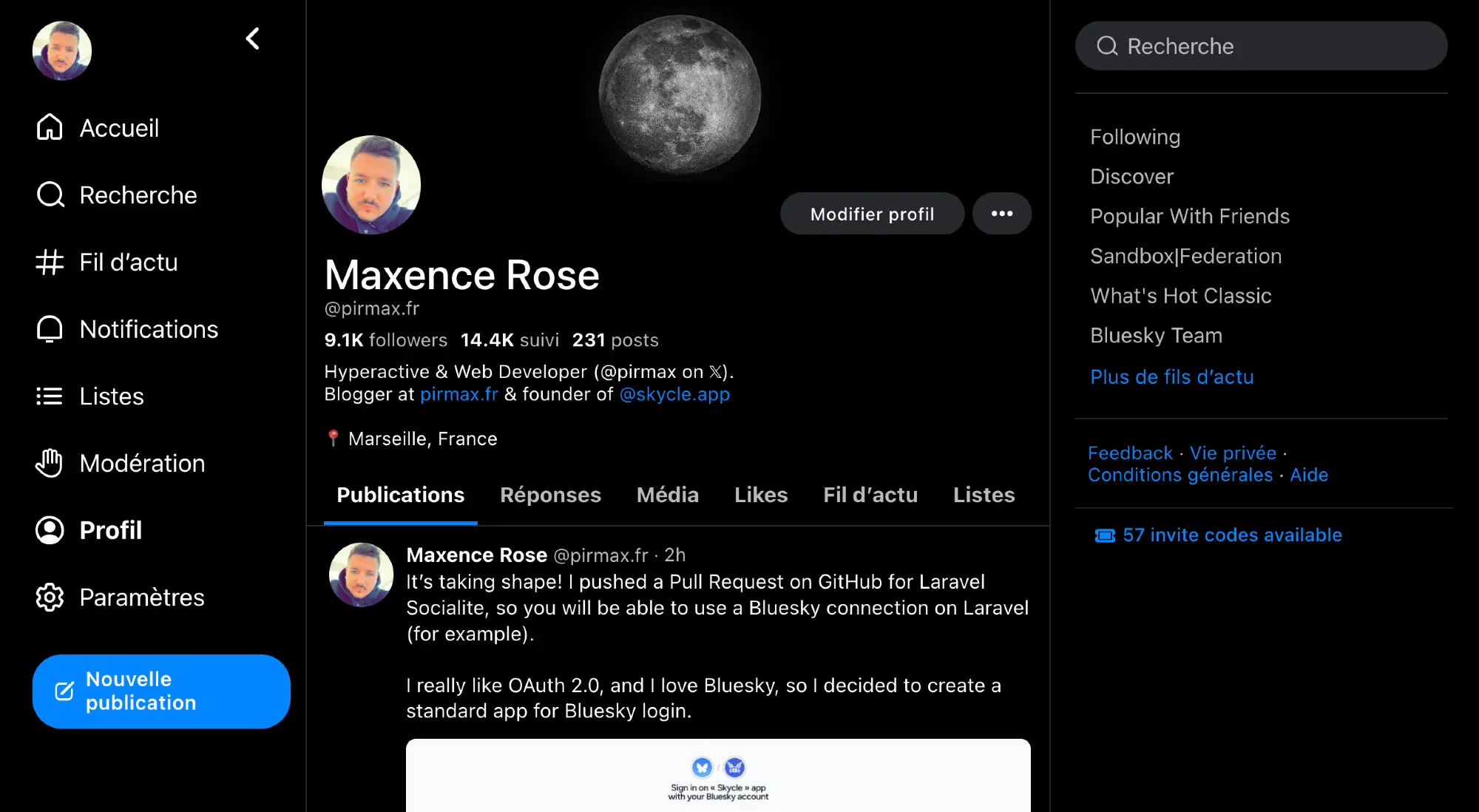Open Feedback link
Viewport: 1479px width, 812px height.
(1130, 453)
